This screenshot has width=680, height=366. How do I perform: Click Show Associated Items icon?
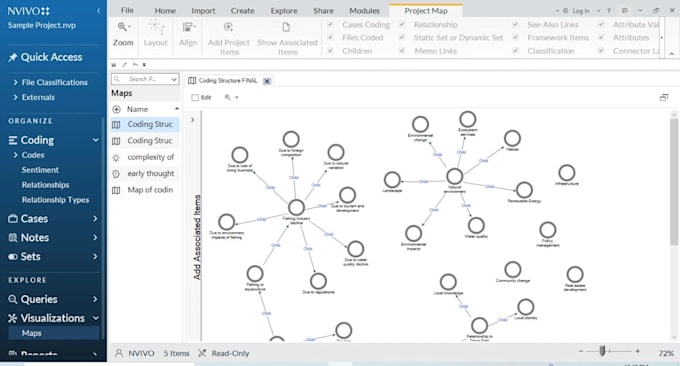(x=286, y=27)
